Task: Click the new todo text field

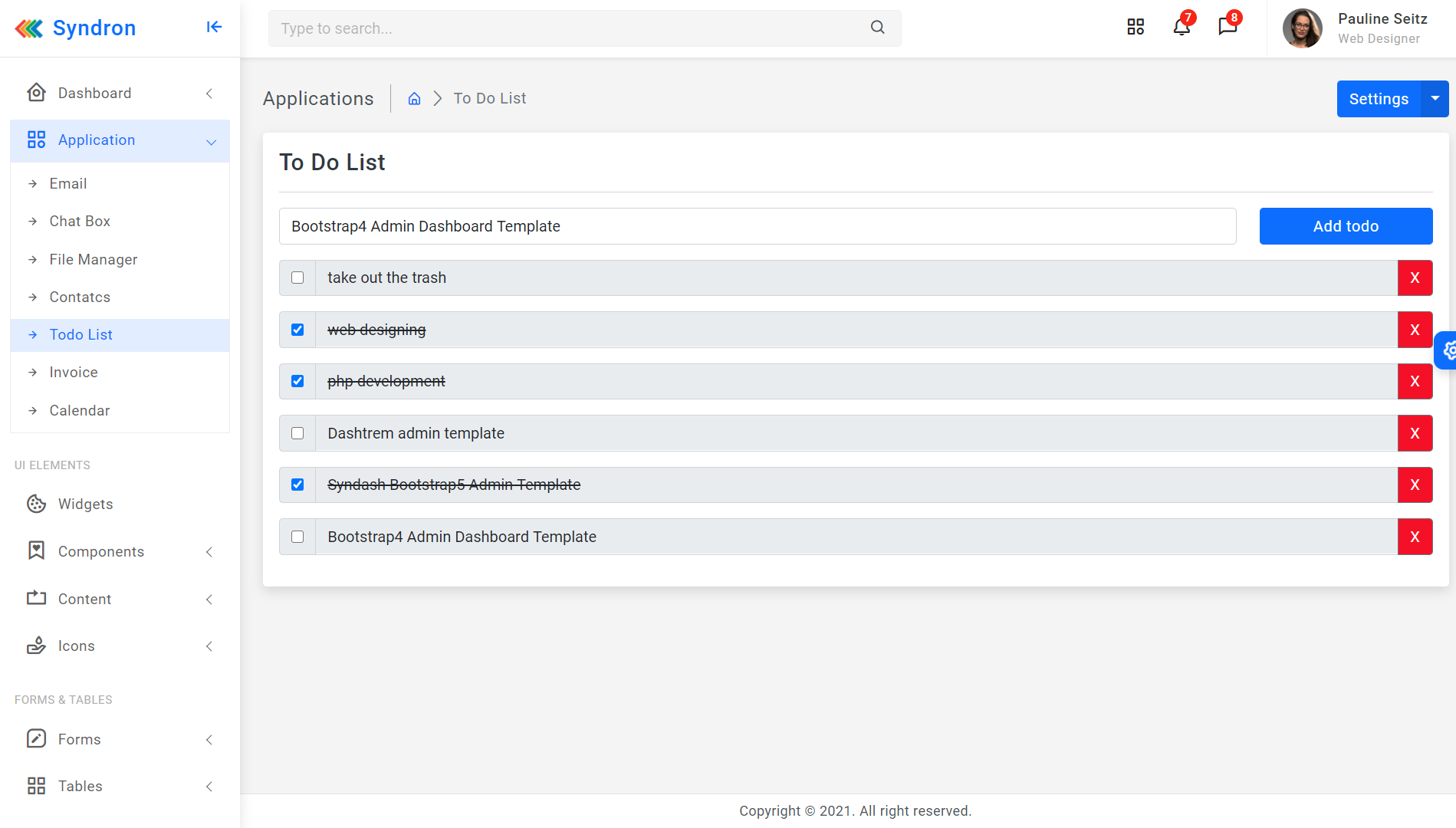Action: pos(758,226)
